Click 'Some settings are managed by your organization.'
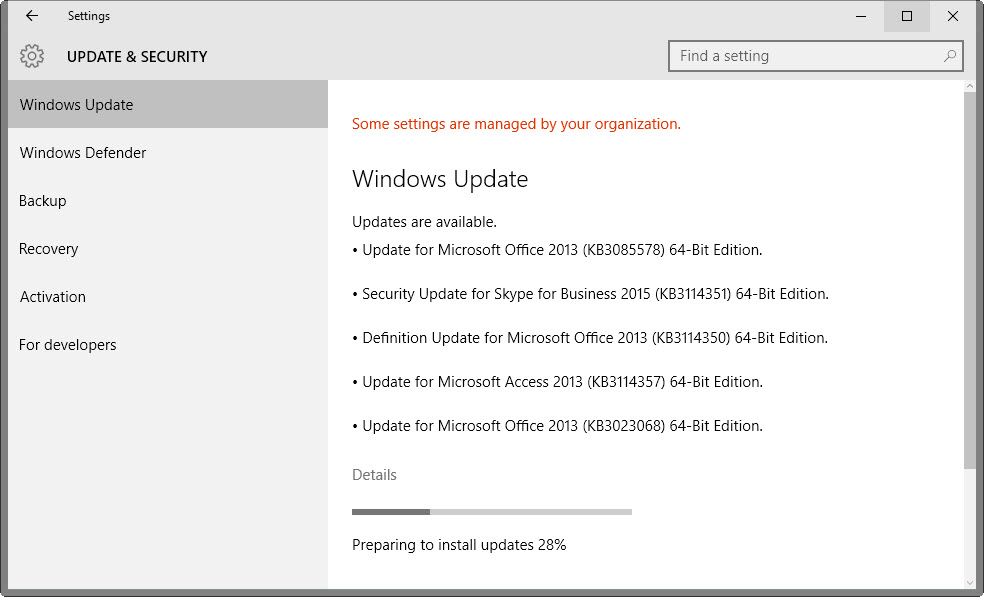Image resolution: width=984 pixels, height=597 pixels. [516, 124]
